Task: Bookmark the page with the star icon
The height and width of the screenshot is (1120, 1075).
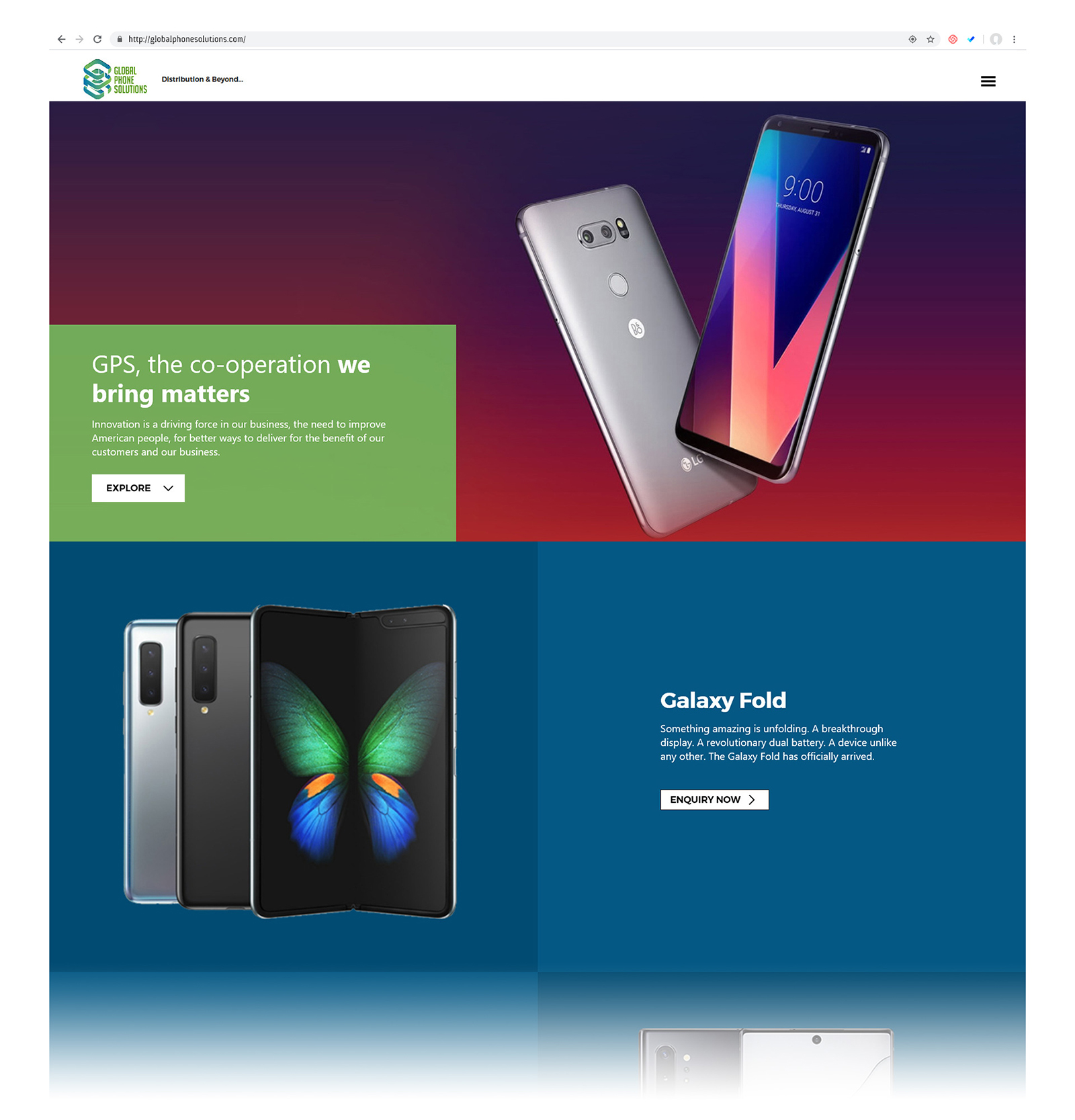Action: pyautogui.click(x=931, y=39)
